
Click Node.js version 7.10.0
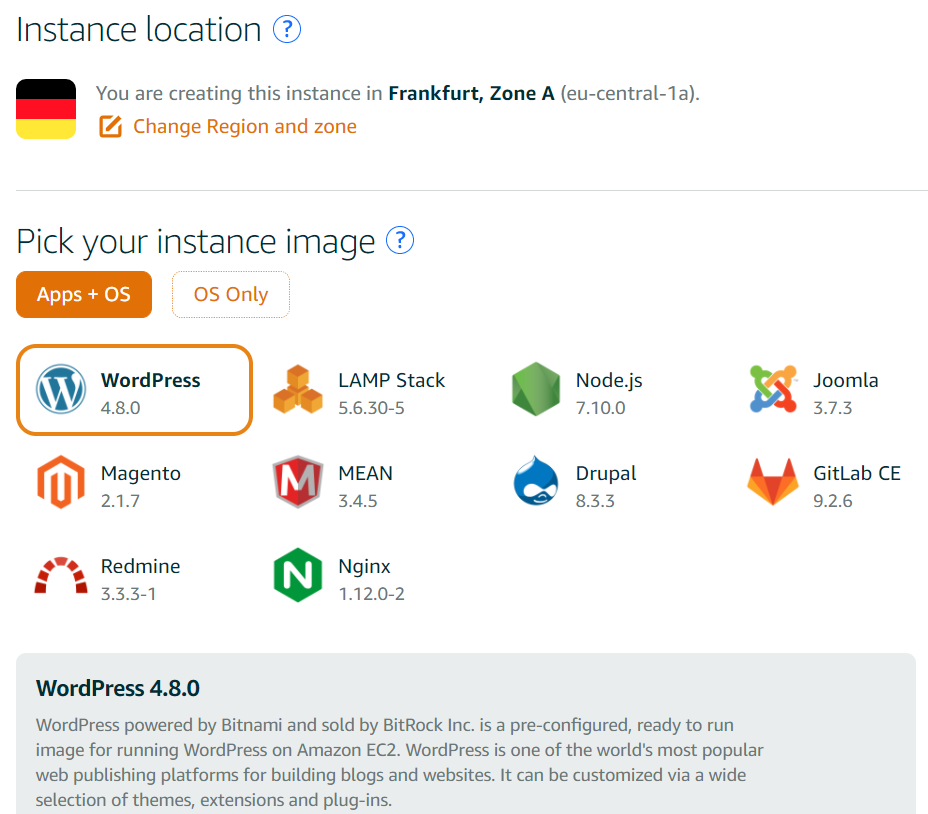601,408
